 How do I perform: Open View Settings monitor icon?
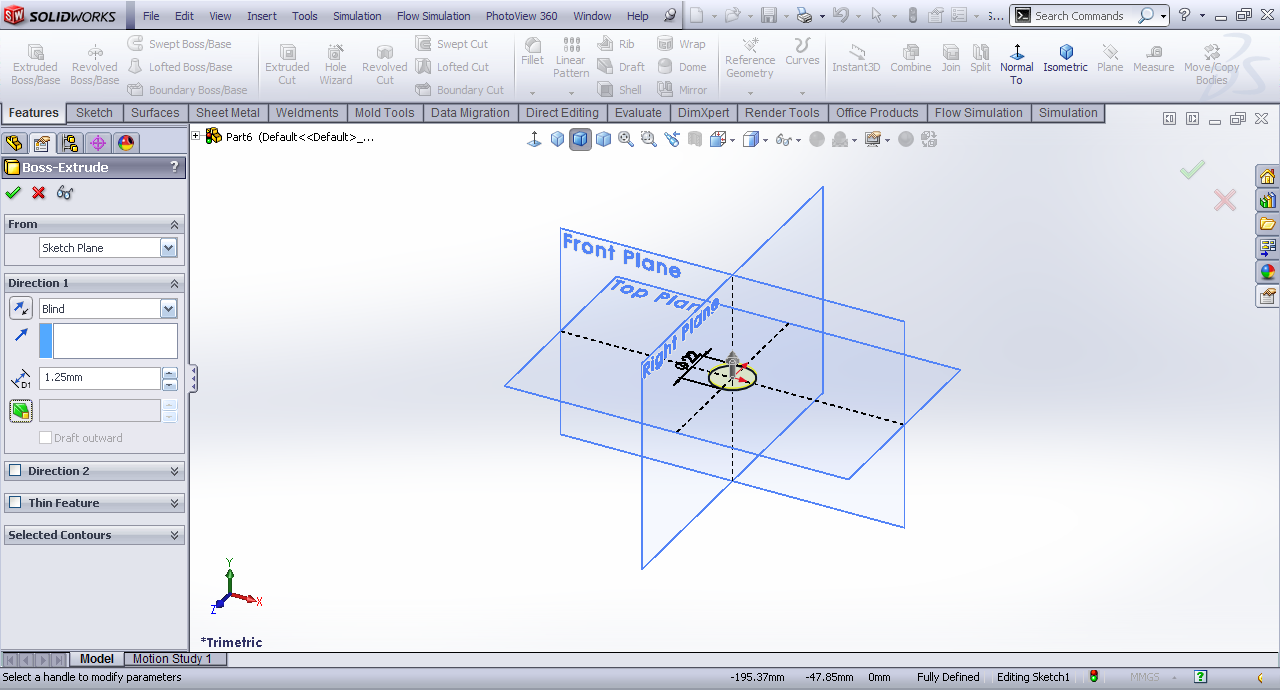(873, 140)
